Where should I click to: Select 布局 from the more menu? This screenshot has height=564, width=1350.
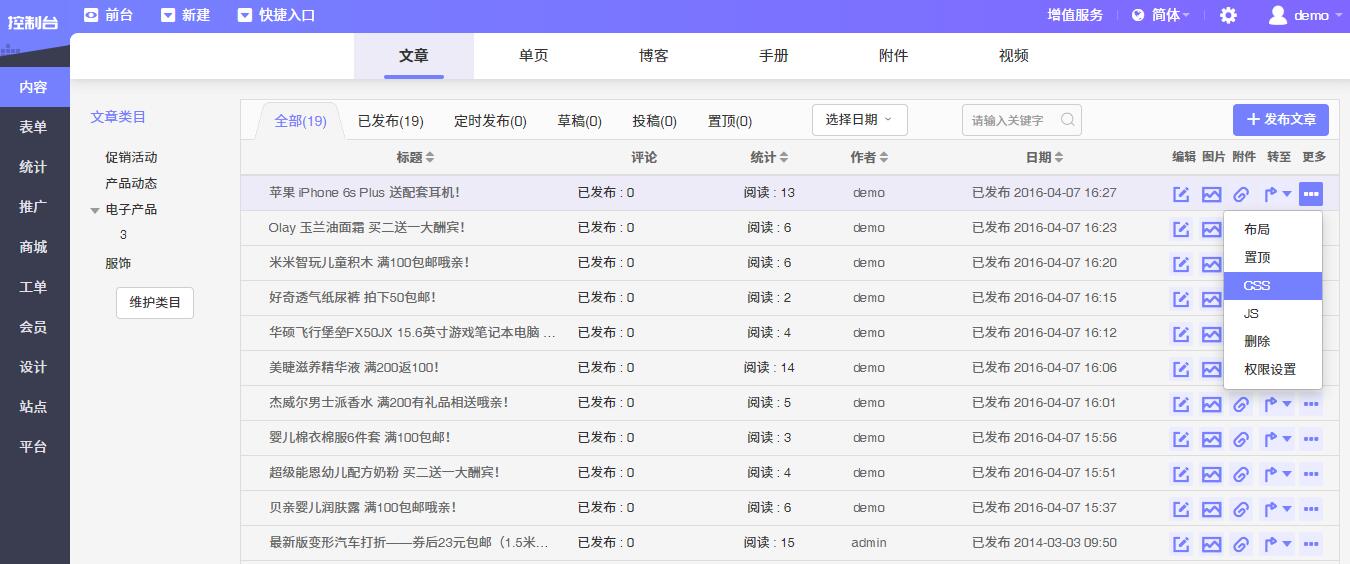point(1272,230)
